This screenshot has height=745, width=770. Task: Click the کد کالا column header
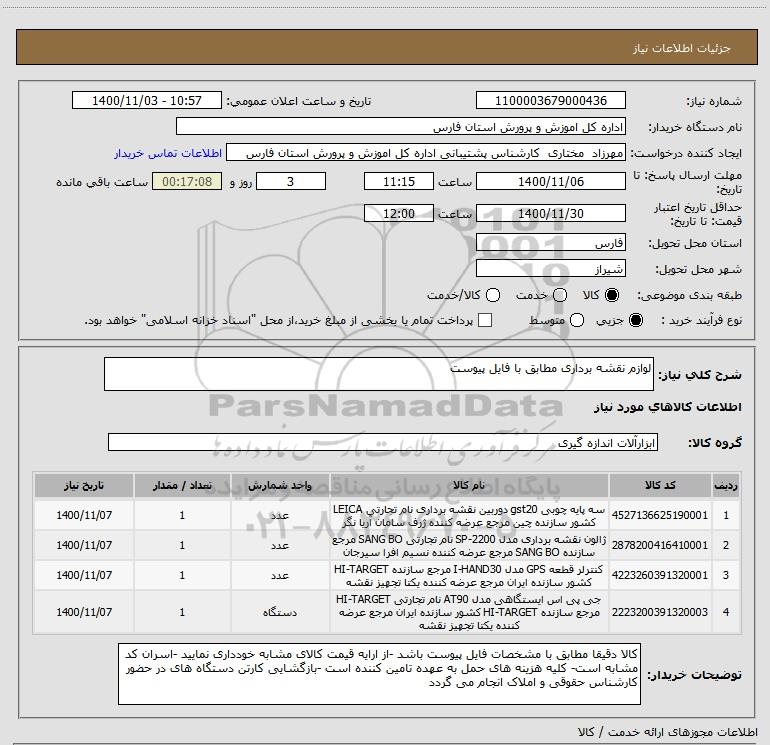coord(660,485)
